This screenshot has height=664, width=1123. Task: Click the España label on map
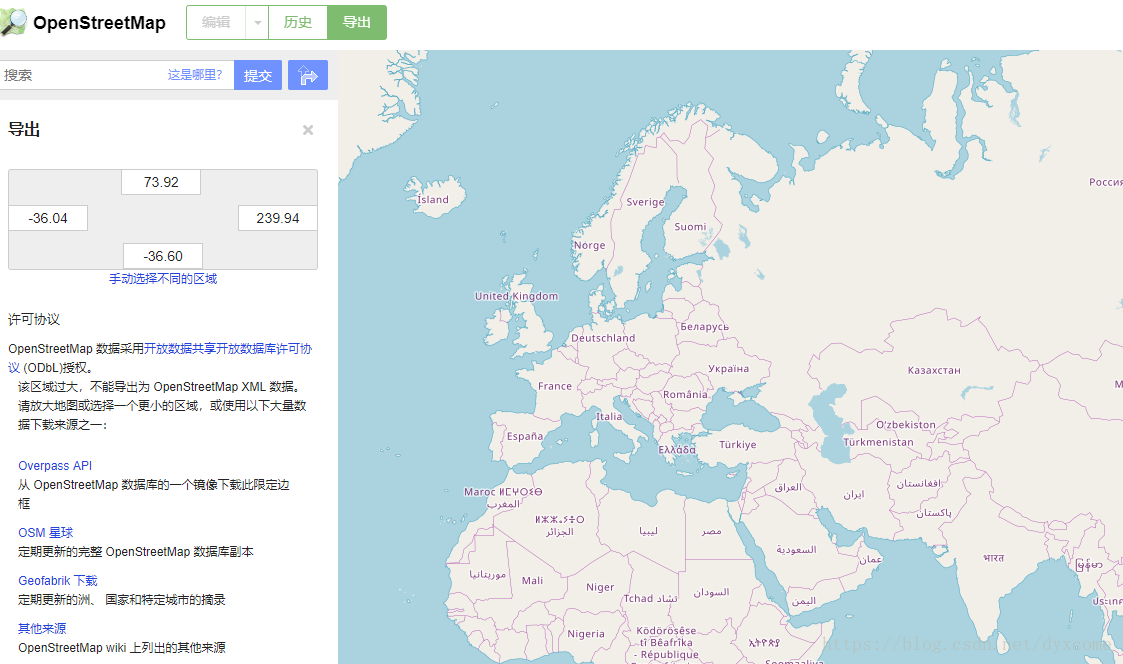pos(525,436)
